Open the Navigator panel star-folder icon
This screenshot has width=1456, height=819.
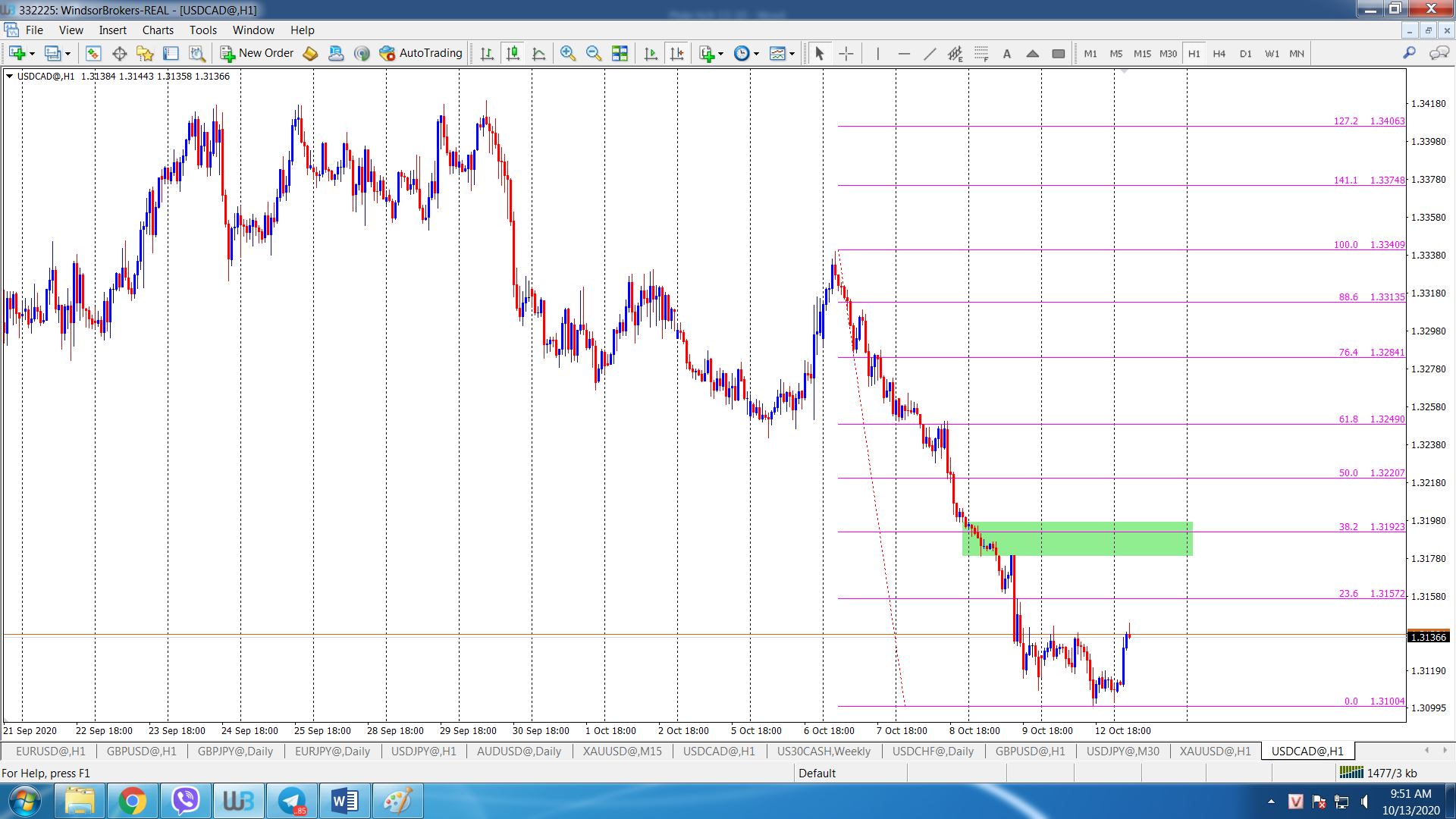click(145, 53)
